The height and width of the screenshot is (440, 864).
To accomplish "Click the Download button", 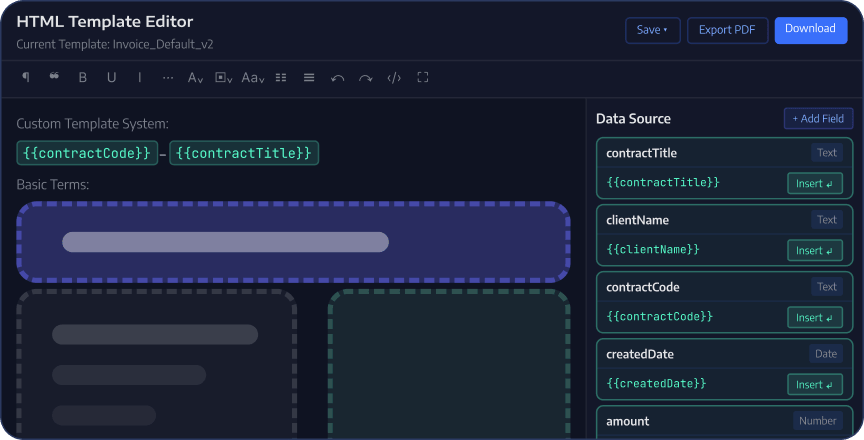I will pos(811,30).
